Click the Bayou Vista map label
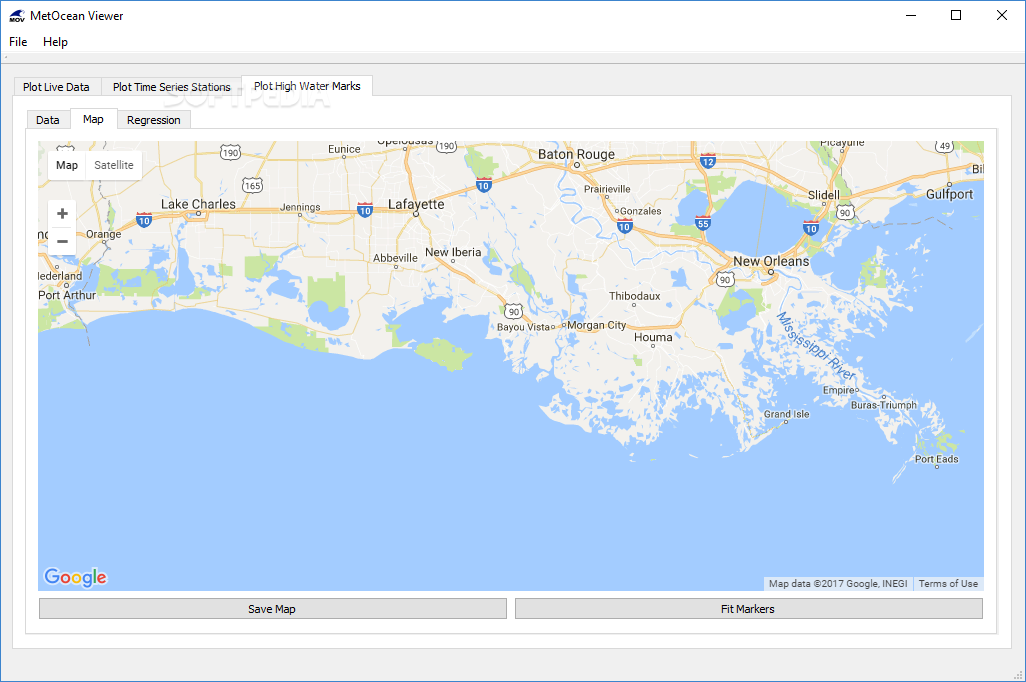This screenshot has width=1026, height=682. click(x=523, y=327)
